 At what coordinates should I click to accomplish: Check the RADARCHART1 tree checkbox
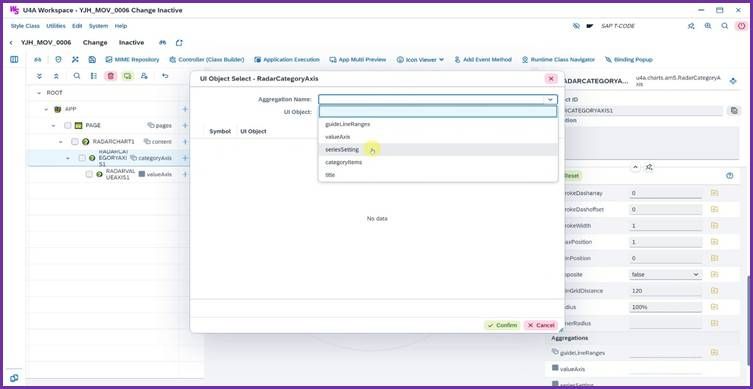(75, 142)
